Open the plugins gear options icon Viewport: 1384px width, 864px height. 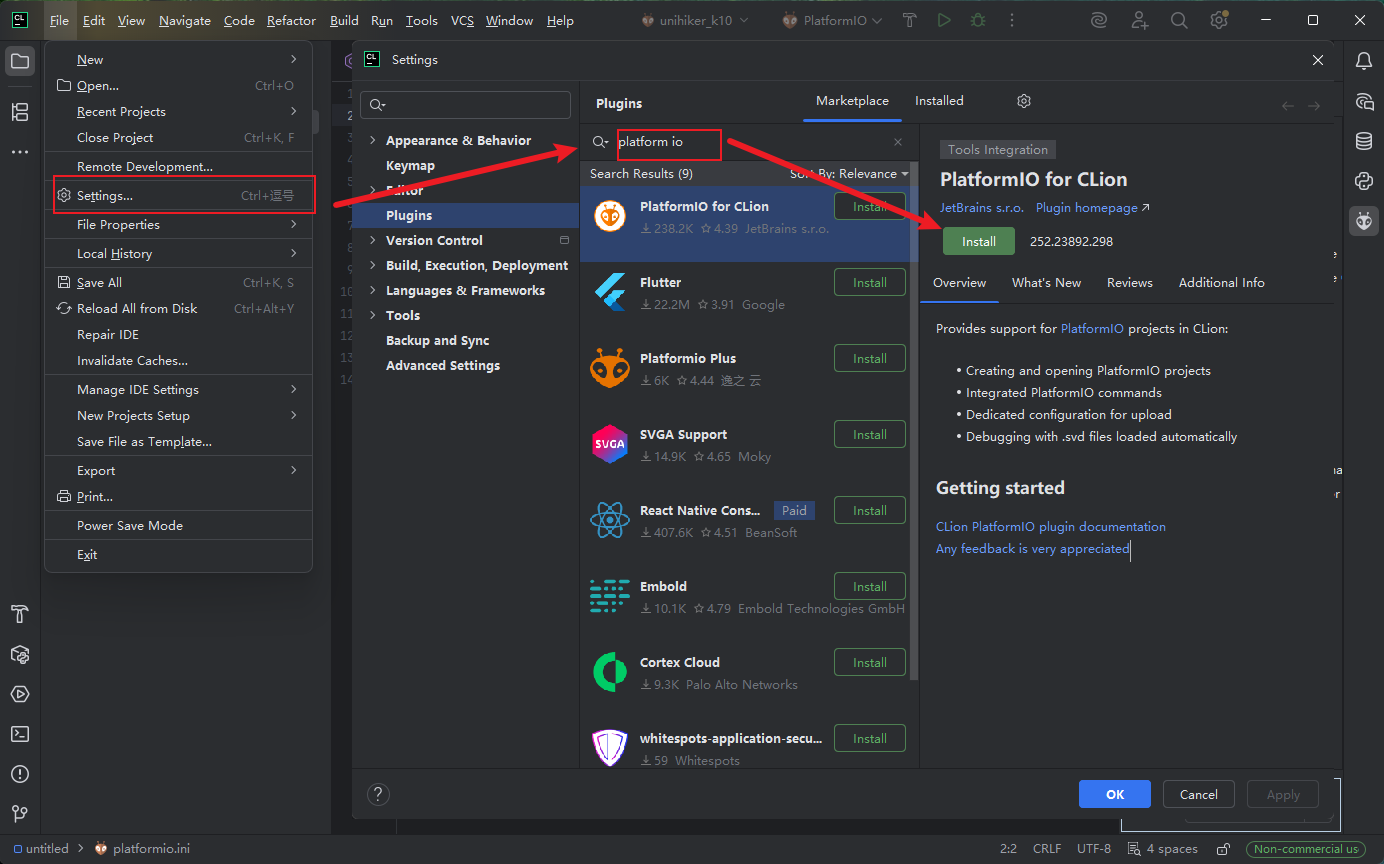(1023, 101)
